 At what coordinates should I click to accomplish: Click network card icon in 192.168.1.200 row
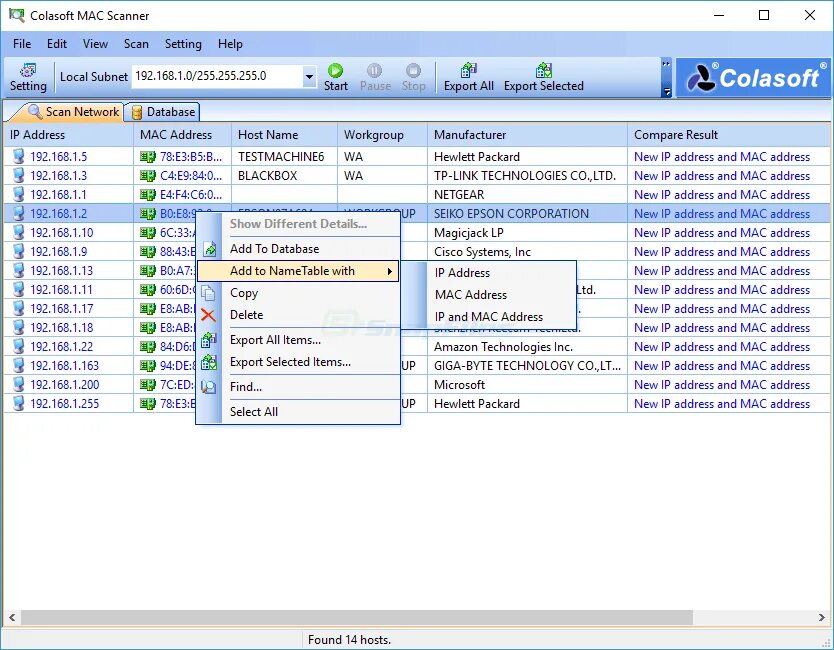148,385
